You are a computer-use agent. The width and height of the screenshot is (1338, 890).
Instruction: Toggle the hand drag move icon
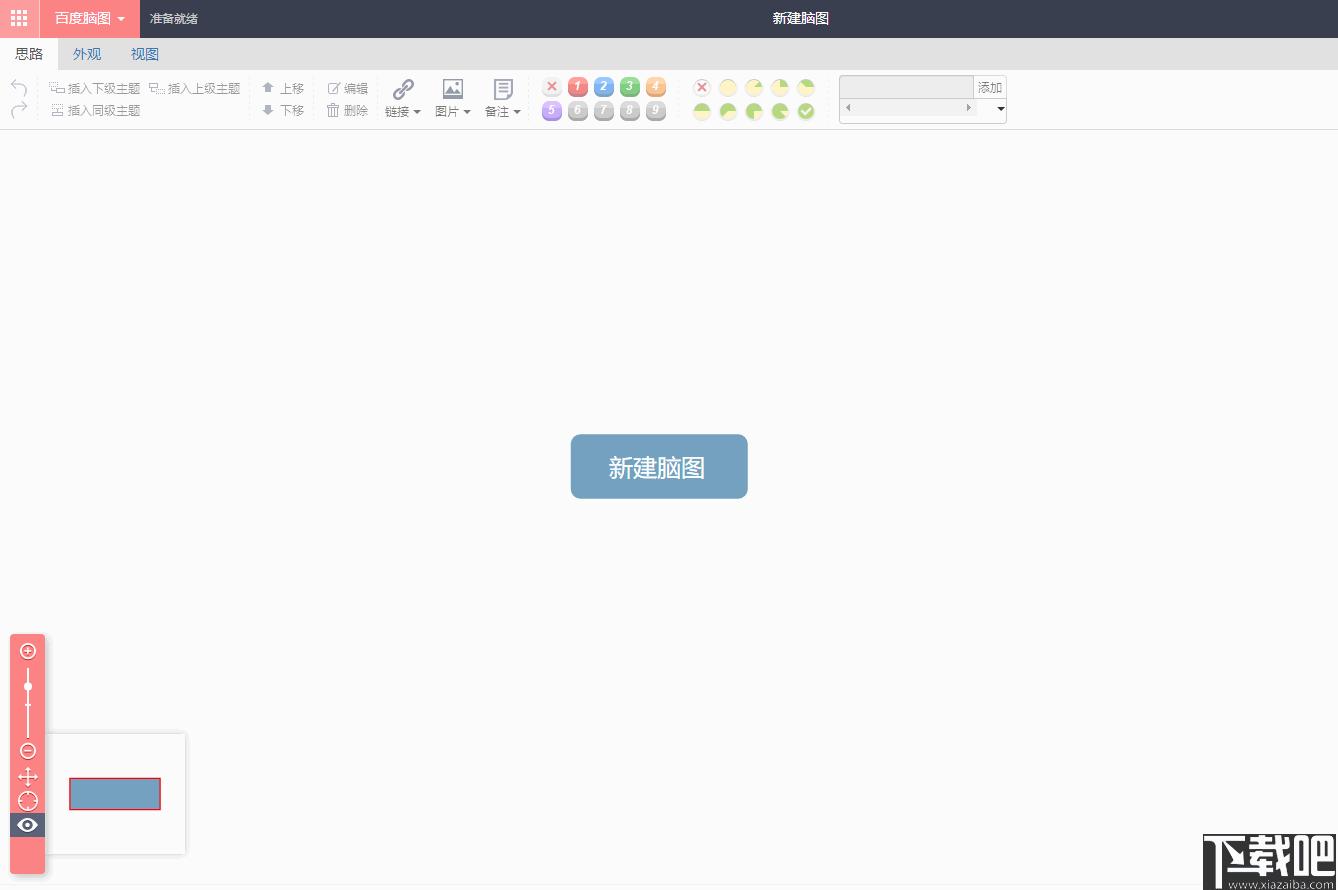point(28,776)
